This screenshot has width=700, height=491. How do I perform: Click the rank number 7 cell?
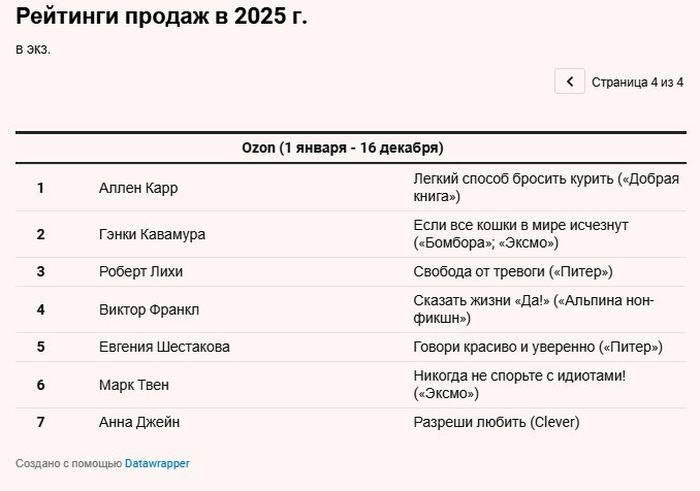click(41, 422)
